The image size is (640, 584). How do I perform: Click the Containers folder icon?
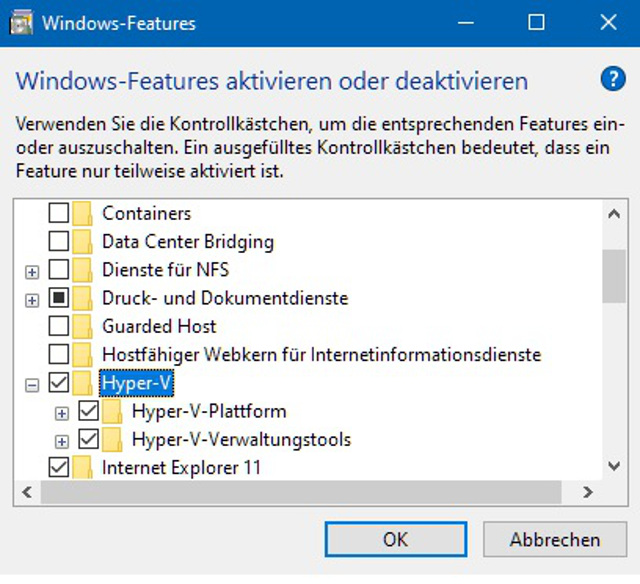pyautogui.click(x=82, y=213)
